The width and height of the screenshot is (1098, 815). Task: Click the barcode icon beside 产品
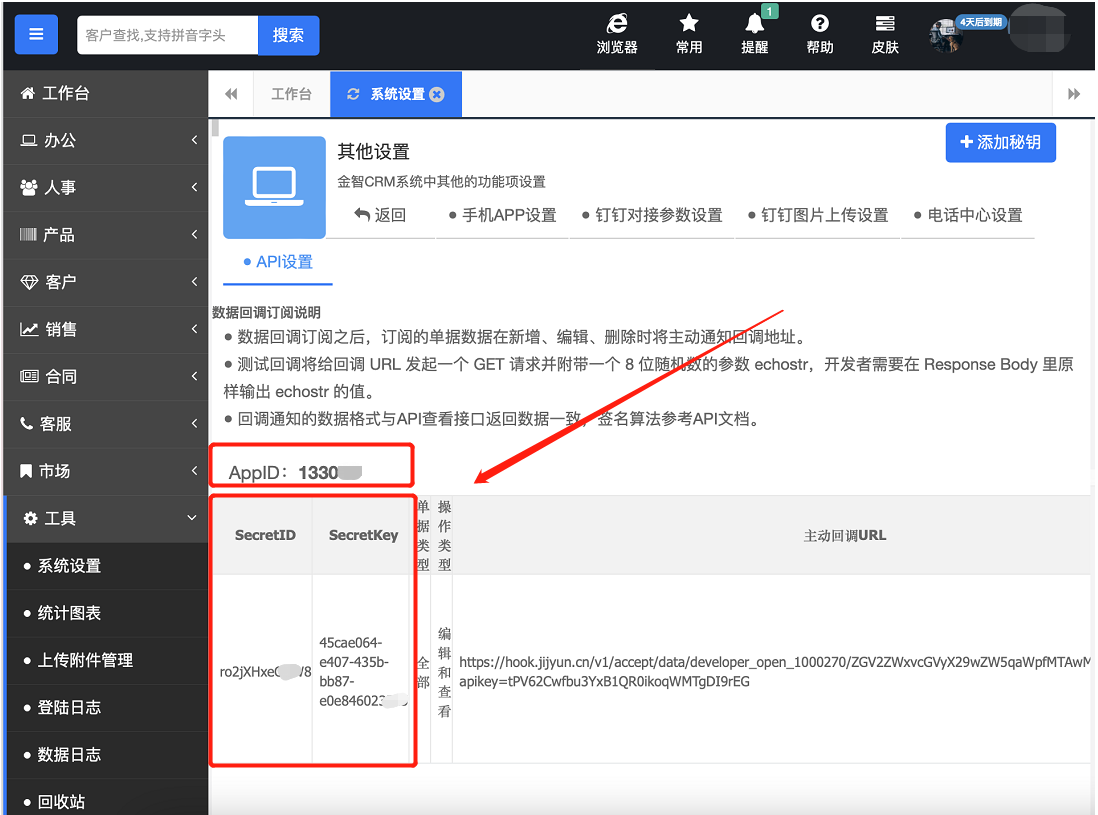coord(28,235)
